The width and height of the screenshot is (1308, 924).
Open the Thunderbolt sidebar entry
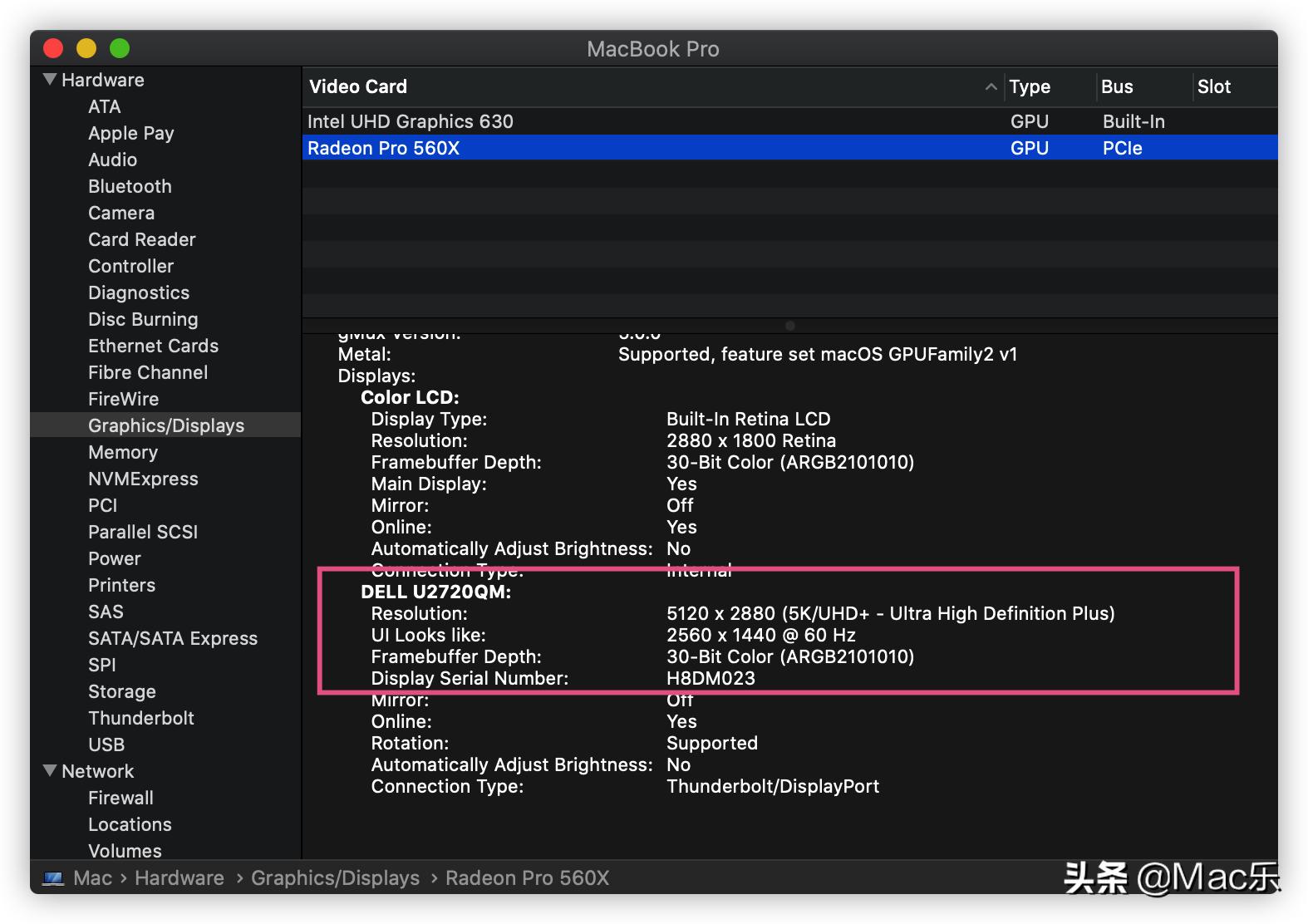(x=141, y=718)
